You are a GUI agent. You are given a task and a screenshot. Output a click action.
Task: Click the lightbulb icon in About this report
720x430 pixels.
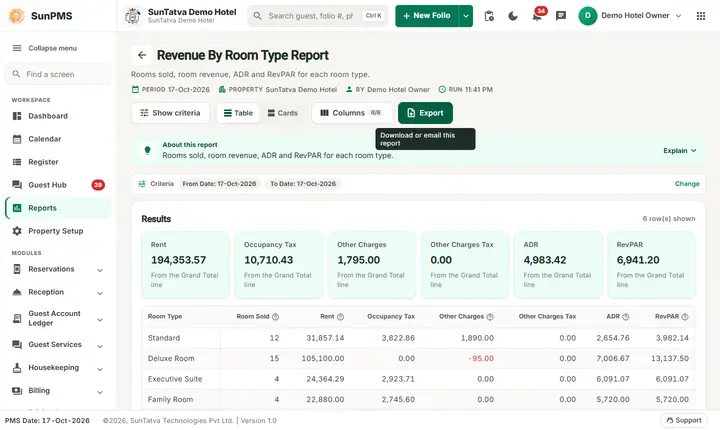pyautogui.click(x=147, y=150)
